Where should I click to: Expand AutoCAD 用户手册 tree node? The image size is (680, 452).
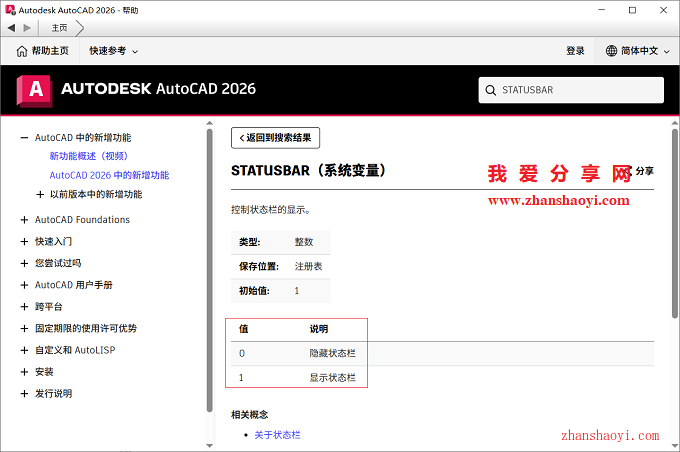pos(24,285)
